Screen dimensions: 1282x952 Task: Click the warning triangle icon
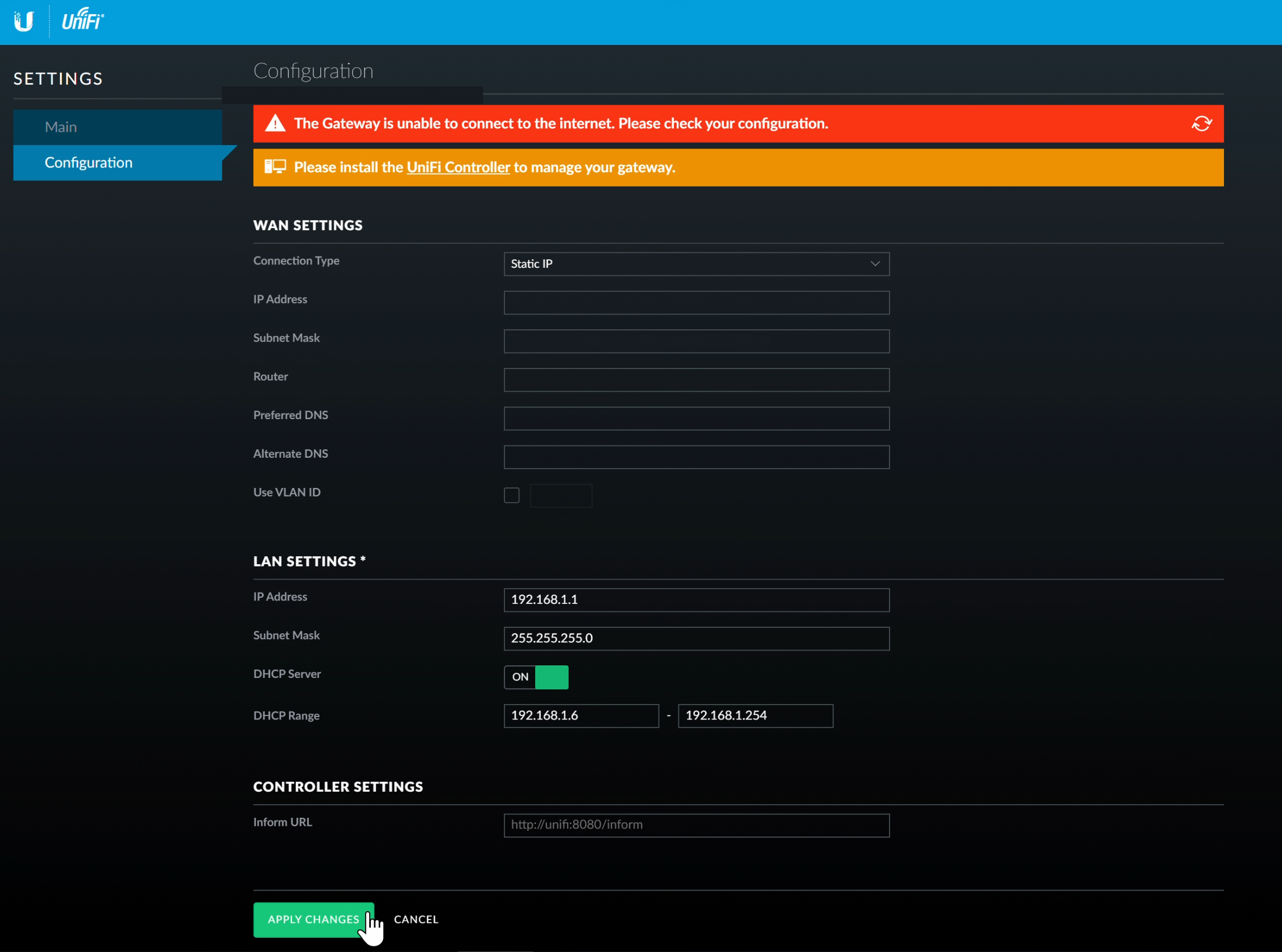[x=275, y=123]
